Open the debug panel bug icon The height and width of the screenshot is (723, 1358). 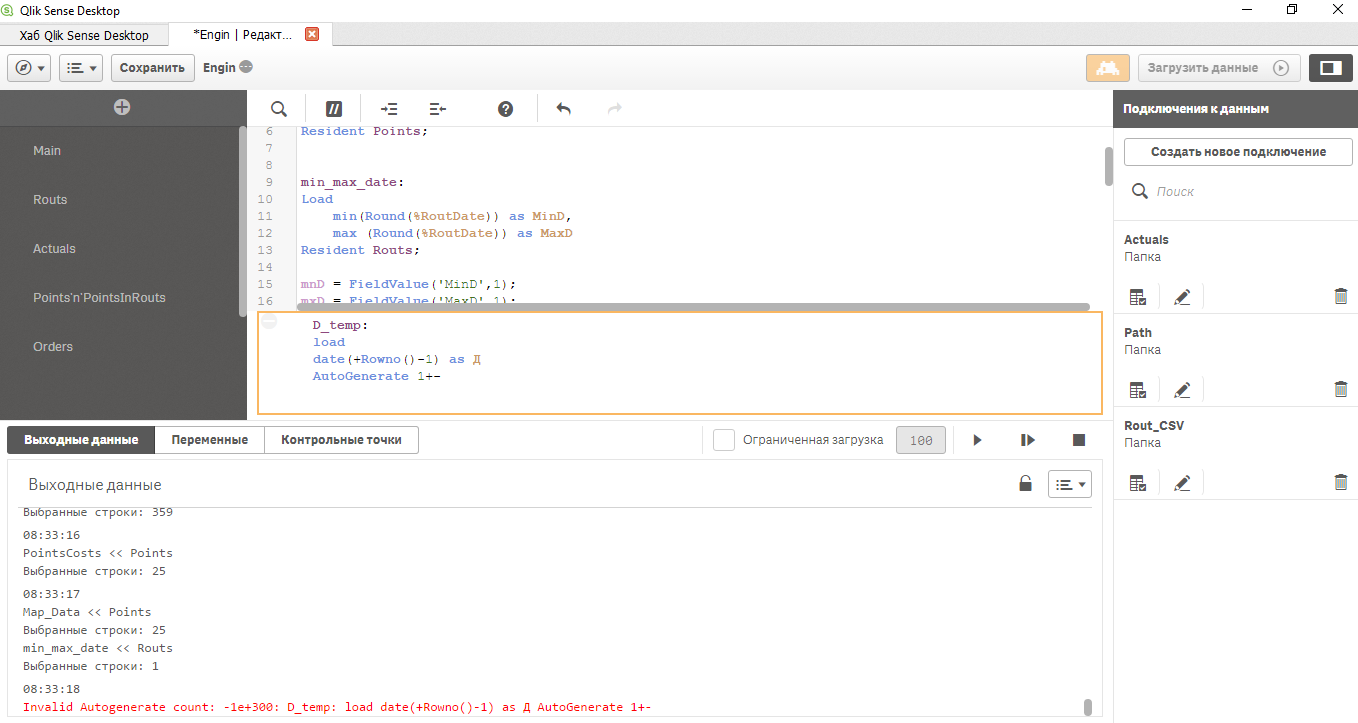point(1107,68)
